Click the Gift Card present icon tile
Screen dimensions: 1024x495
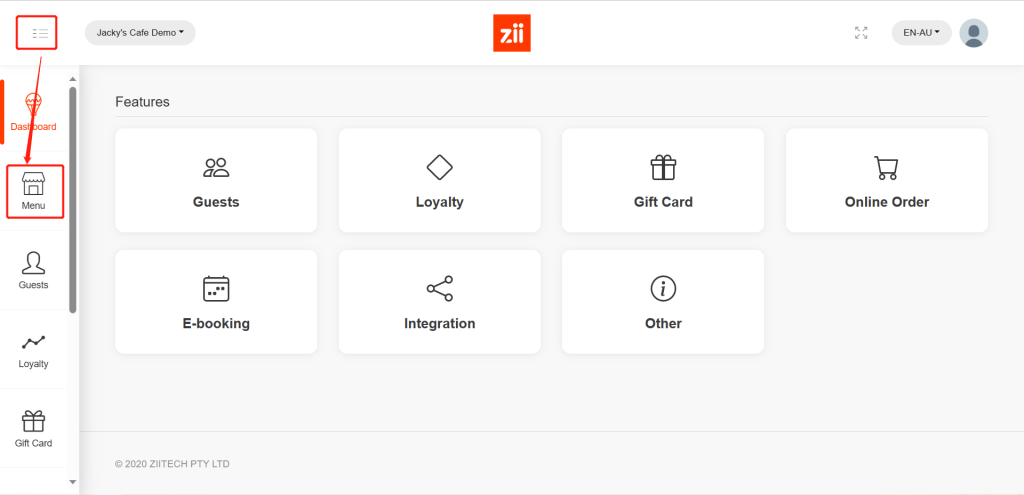pyautogui.click(x=663, y=180)
